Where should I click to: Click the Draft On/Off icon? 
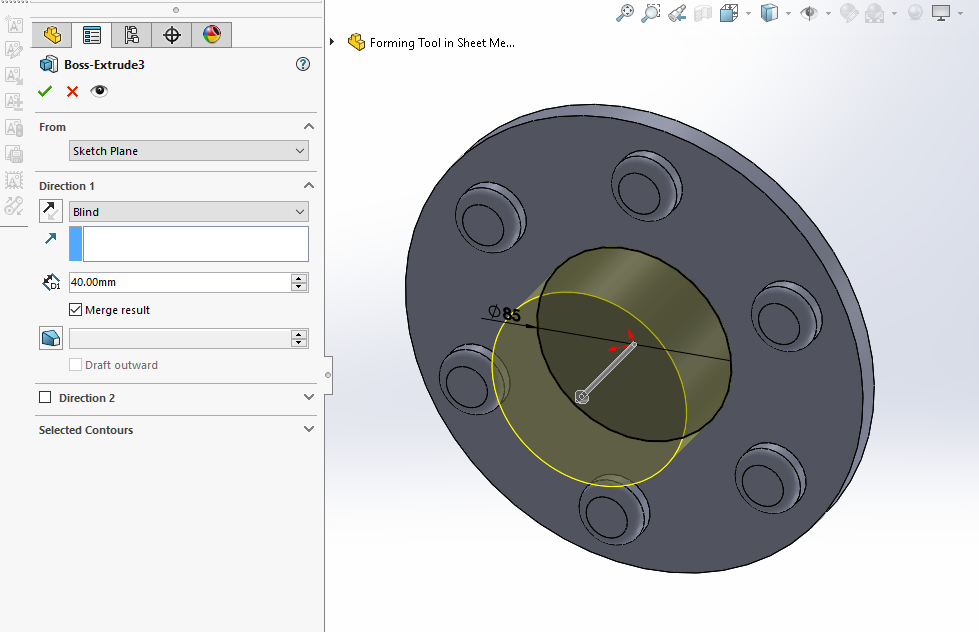[50, 339]
